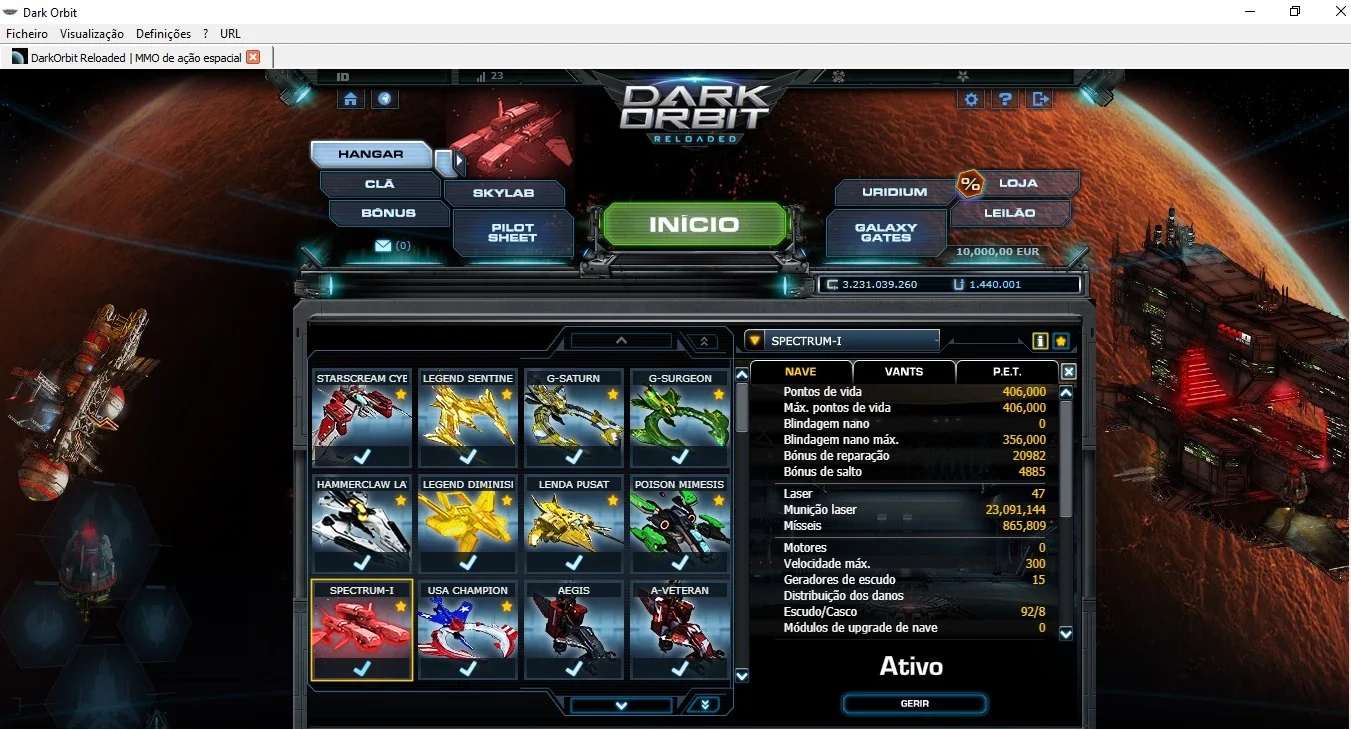Open the SKYLAB section
The image size is (1351, 730).
504,193
